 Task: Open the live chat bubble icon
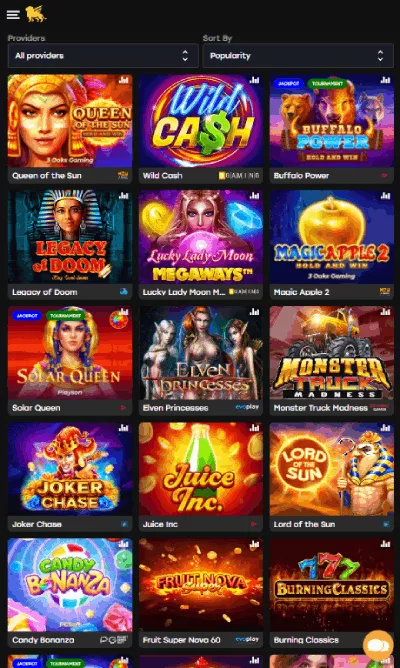[378, 645]
